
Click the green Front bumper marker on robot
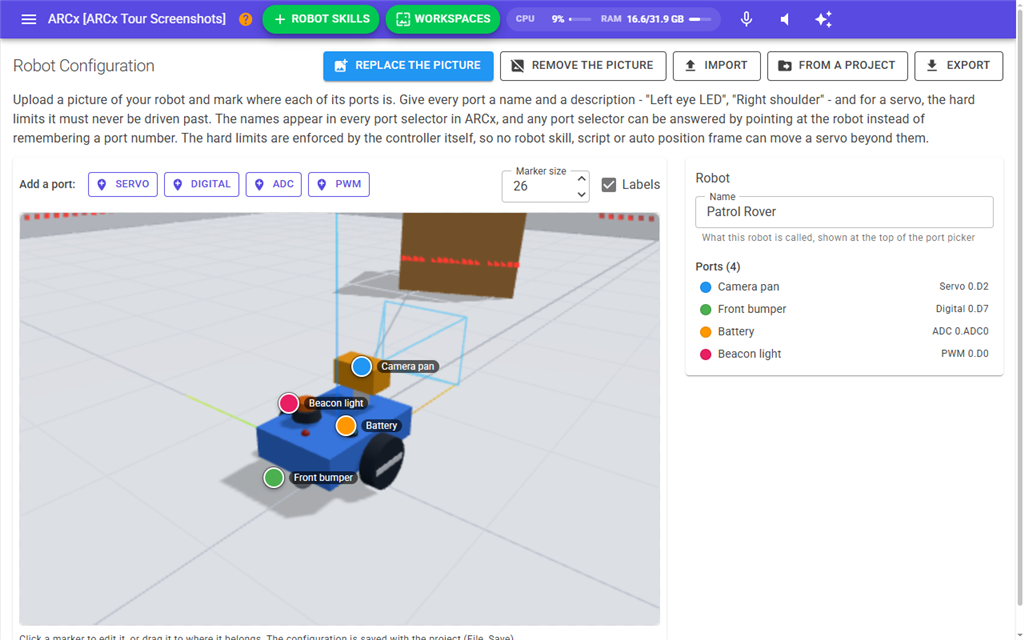[x=274, y=477]
